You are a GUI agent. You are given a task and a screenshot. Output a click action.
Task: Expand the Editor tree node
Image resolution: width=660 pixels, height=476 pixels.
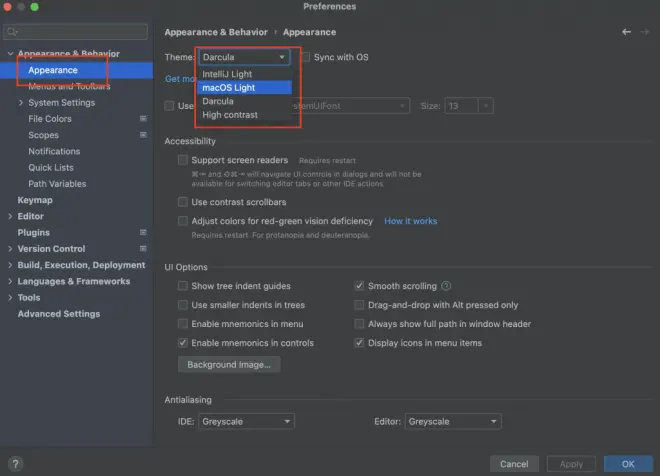(x=10, y=216)
